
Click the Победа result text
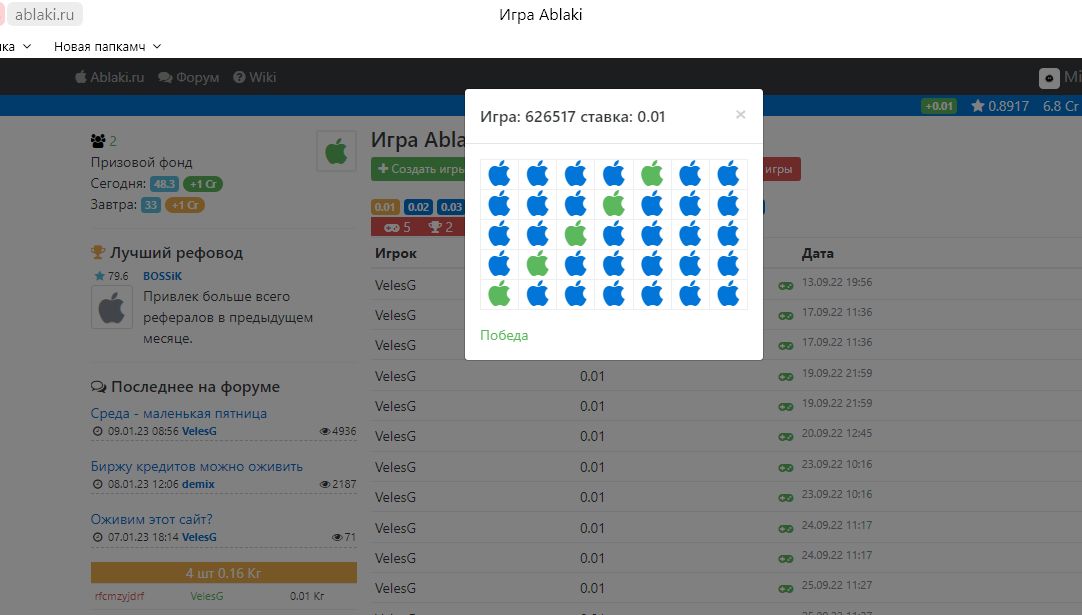click(x=504, y=335)
